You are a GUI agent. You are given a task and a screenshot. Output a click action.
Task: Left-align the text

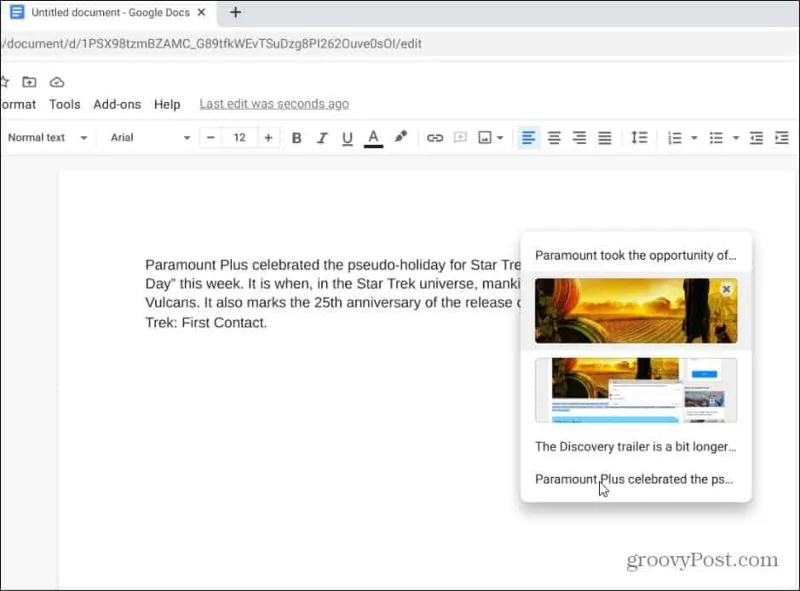[529, 138]
